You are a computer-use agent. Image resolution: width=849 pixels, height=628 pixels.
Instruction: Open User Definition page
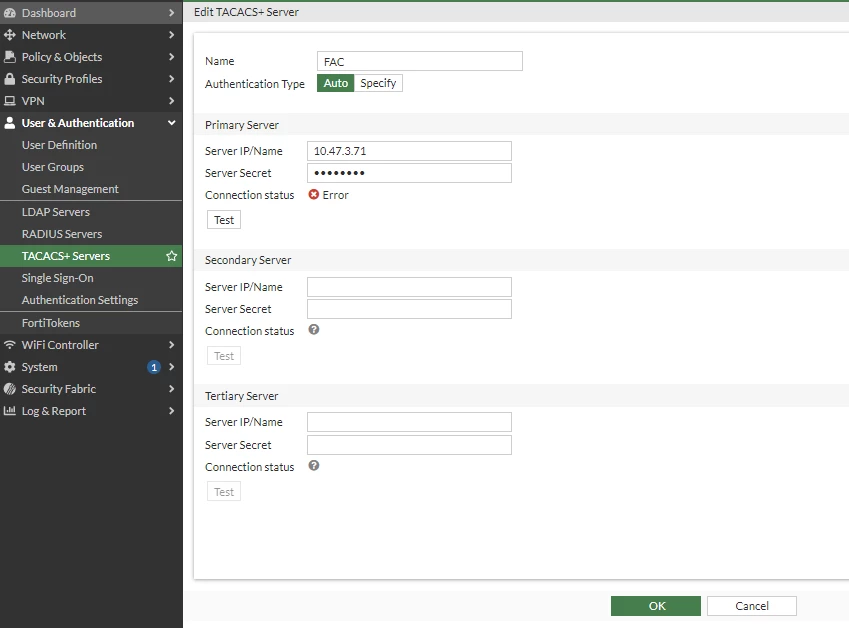click(x=91, y=145)
